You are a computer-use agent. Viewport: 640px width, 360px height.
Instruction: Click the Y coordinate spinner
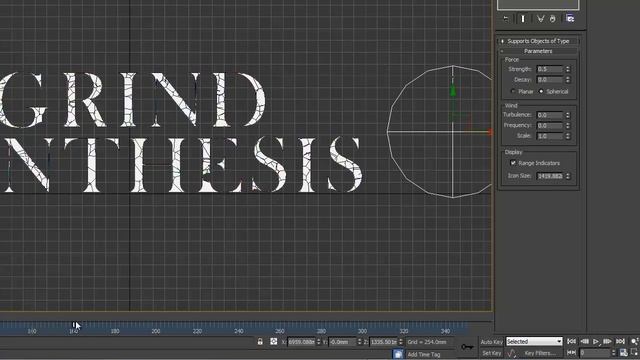click(x=360, y=342)
